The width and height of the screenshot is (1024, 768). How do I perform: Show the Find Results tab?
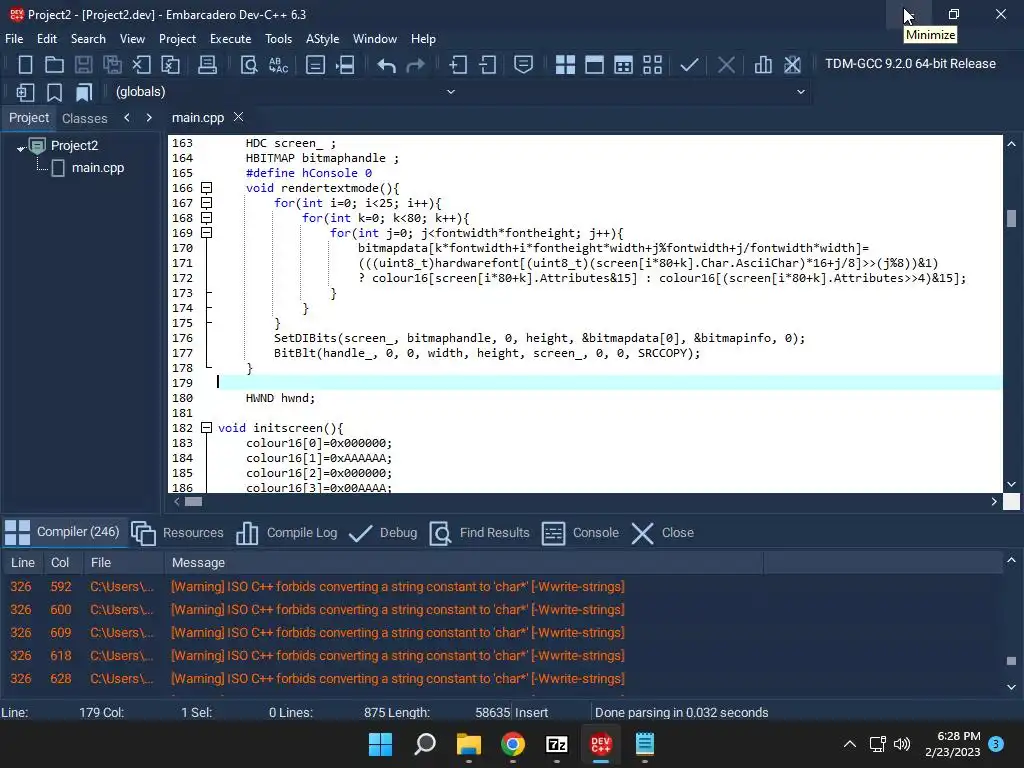479,533
